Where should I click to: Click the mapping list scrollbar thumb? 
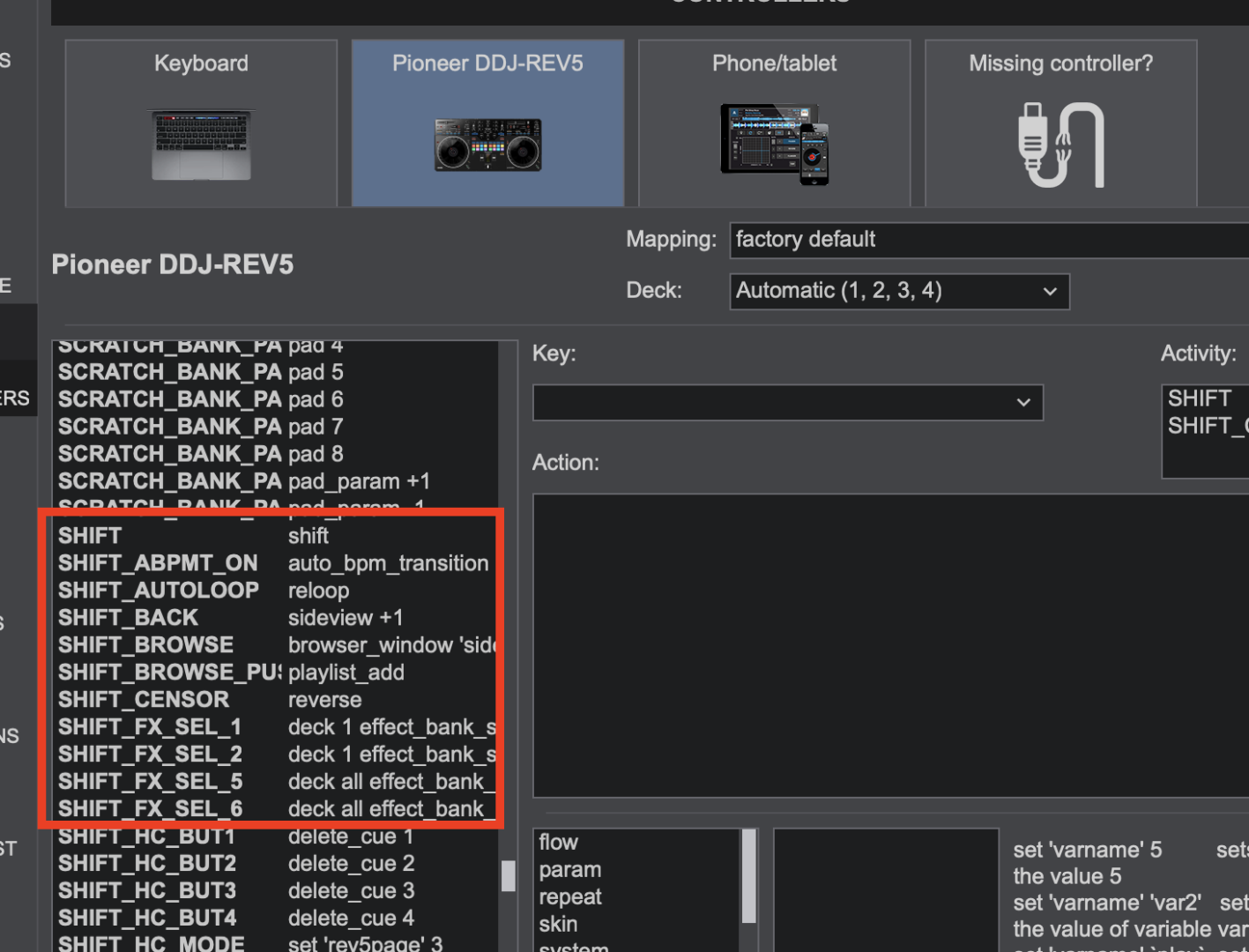coord(509,876)
